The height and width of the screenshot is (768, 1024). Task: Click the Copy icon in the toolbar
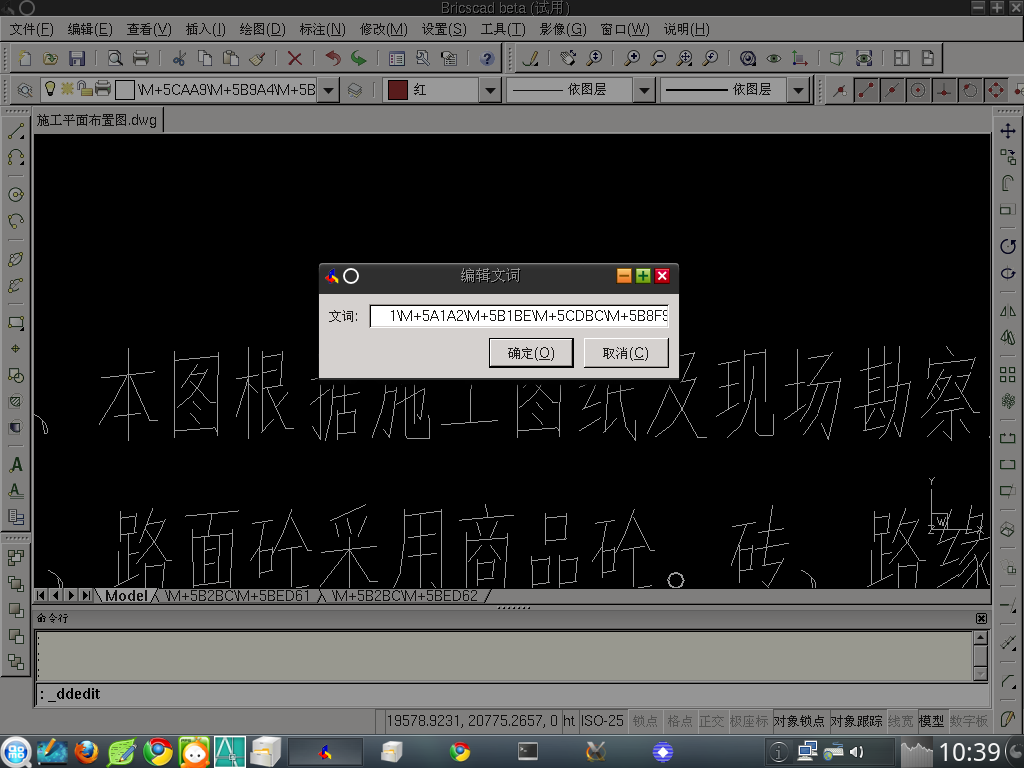[x=204, y=58]
